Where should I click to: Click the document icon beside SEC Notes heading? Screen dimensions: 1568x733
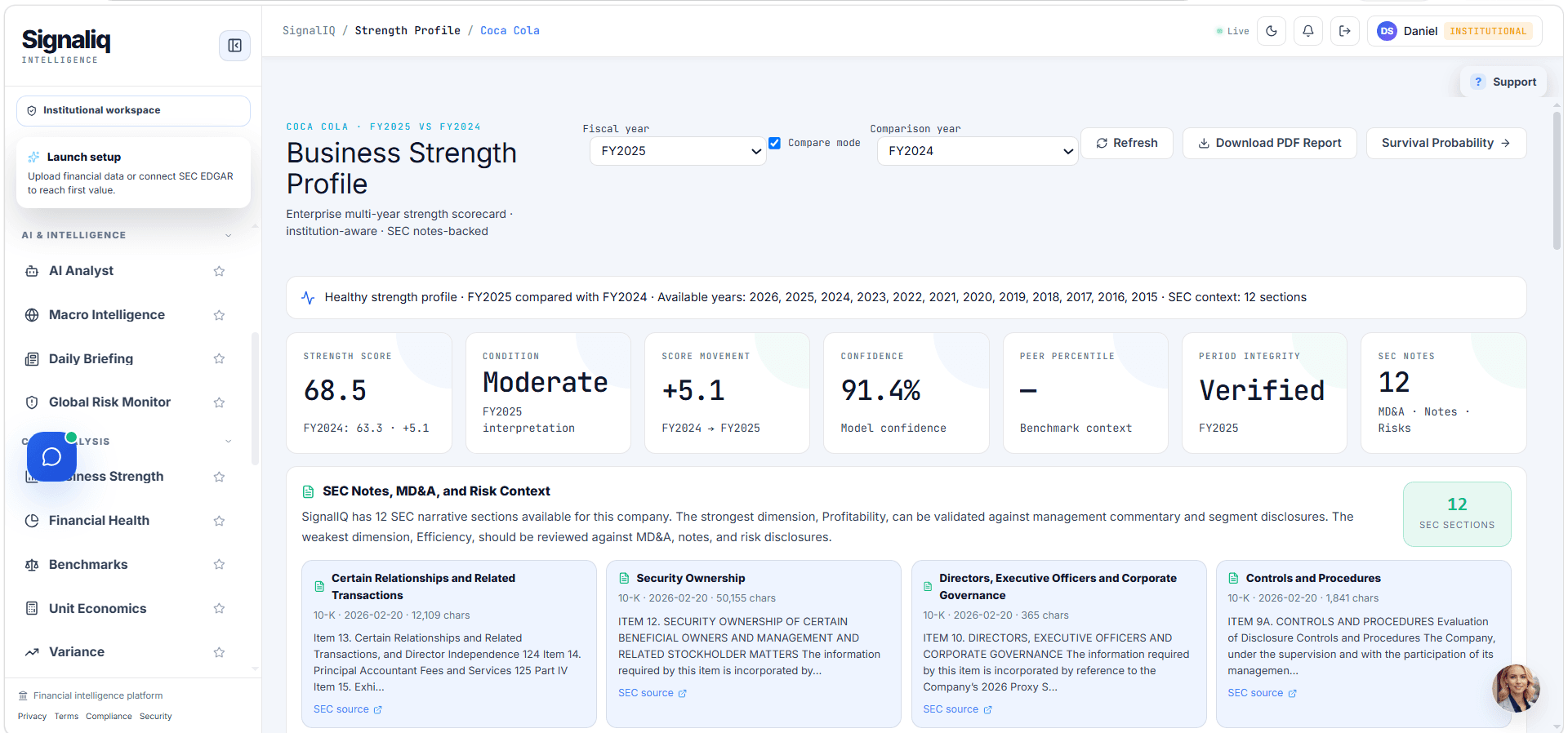(x=308, y=491)
